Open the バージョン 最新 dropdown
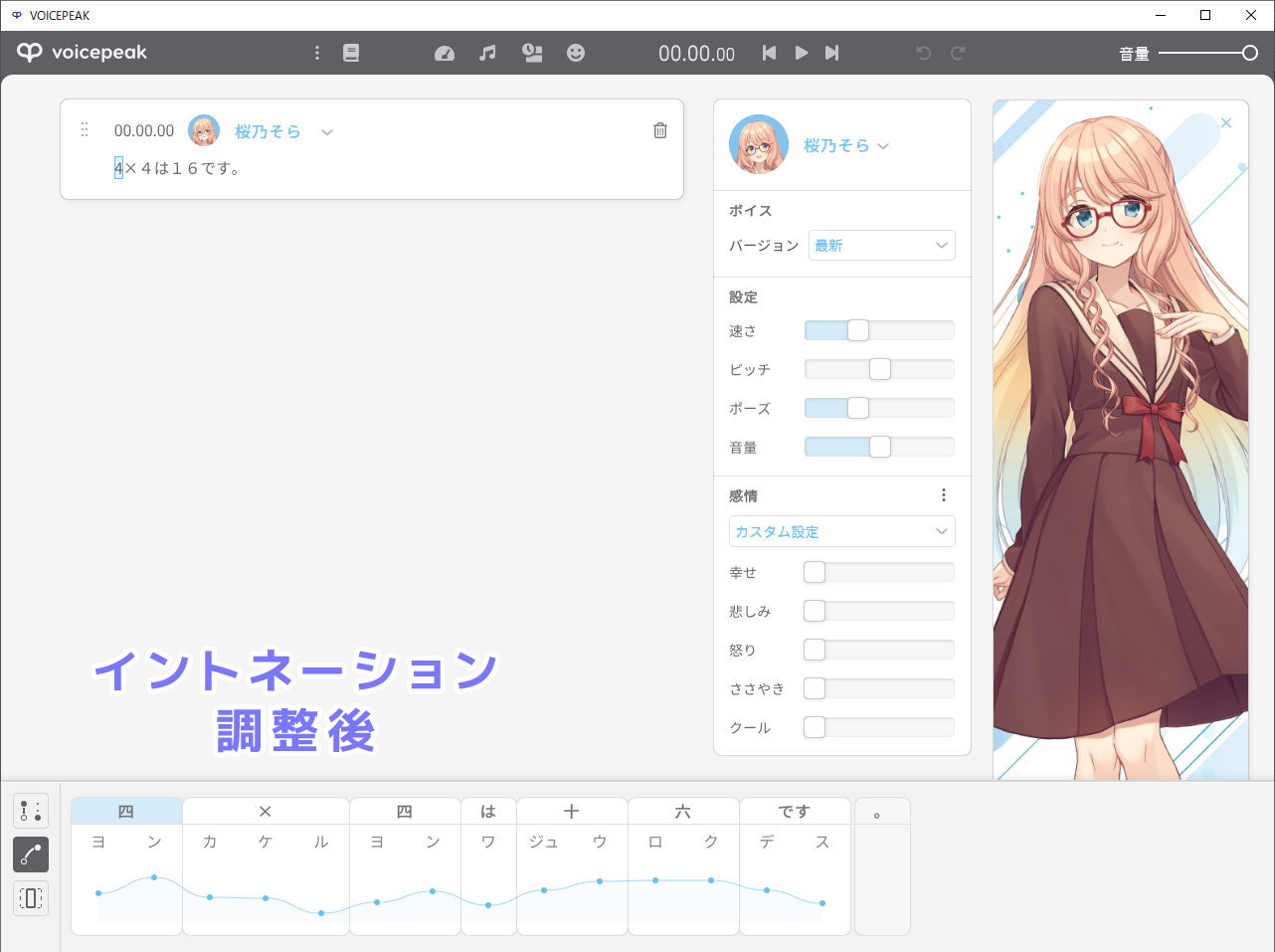1275x952 pixels. (882, 246)
